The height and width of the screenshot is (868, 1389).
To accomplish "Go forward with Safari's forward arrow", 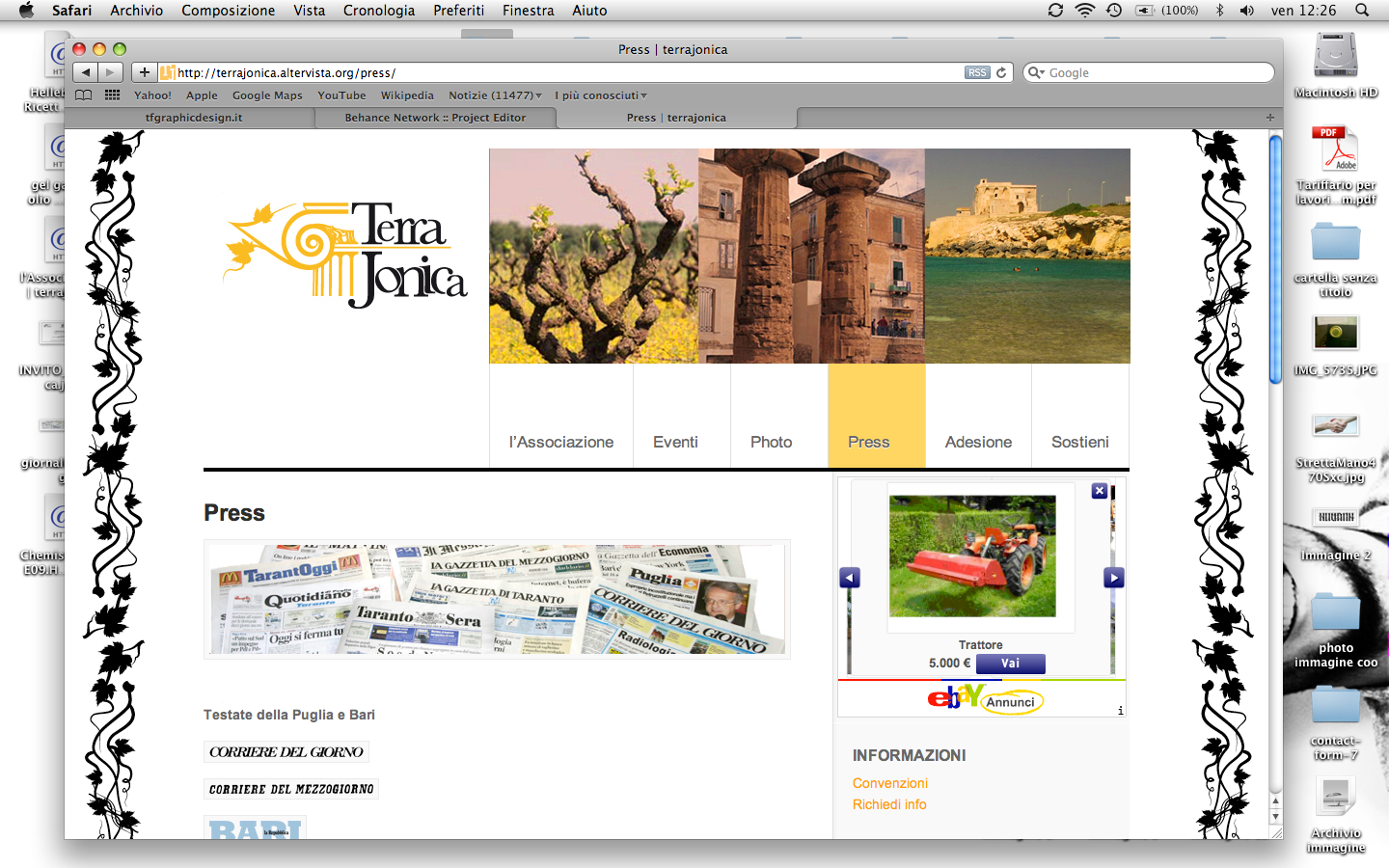I will 111,72.
